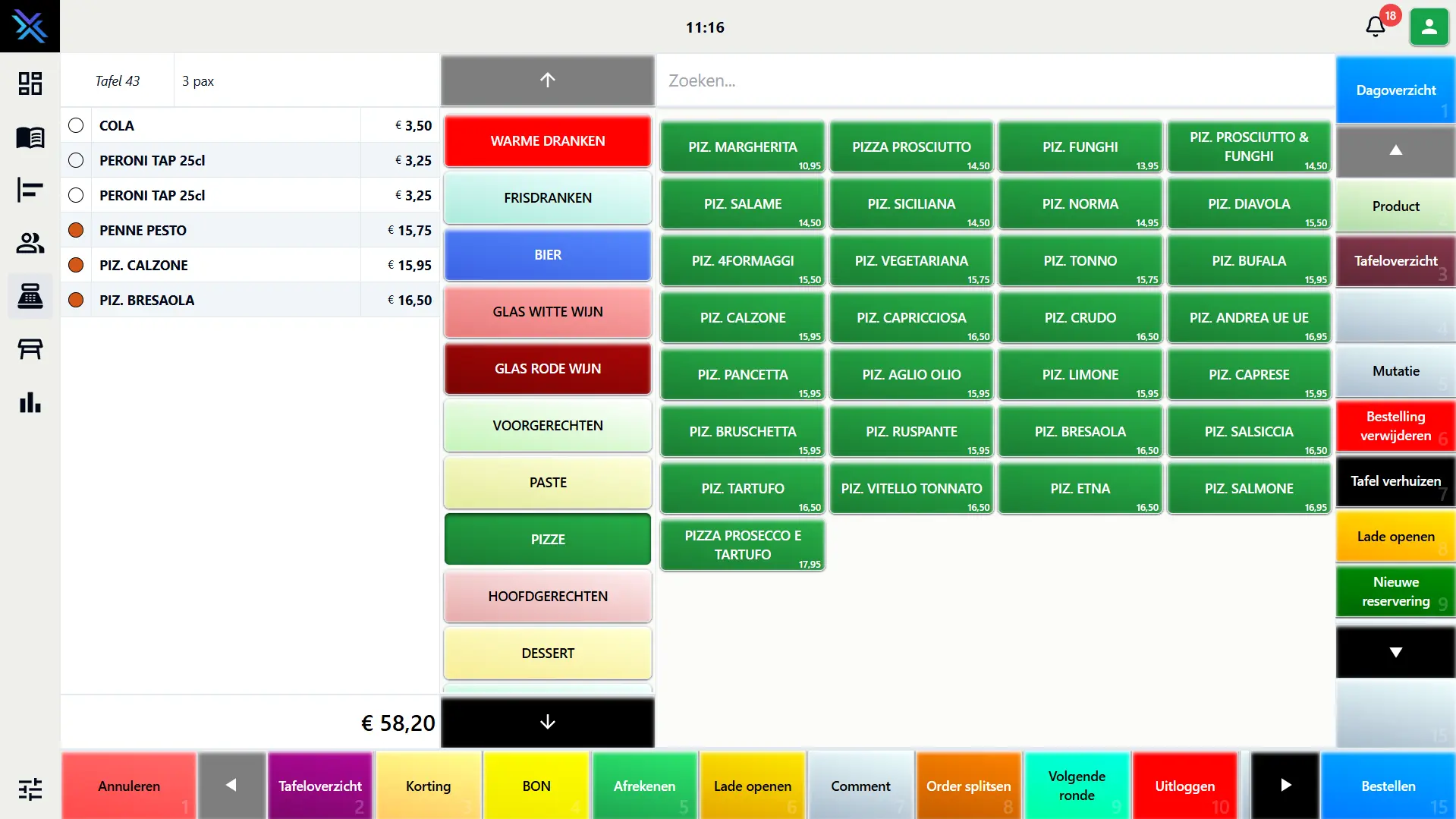Screen dimensions: 1456x819
Task: Click the Product button in right panel
Action: point(1395,206)
